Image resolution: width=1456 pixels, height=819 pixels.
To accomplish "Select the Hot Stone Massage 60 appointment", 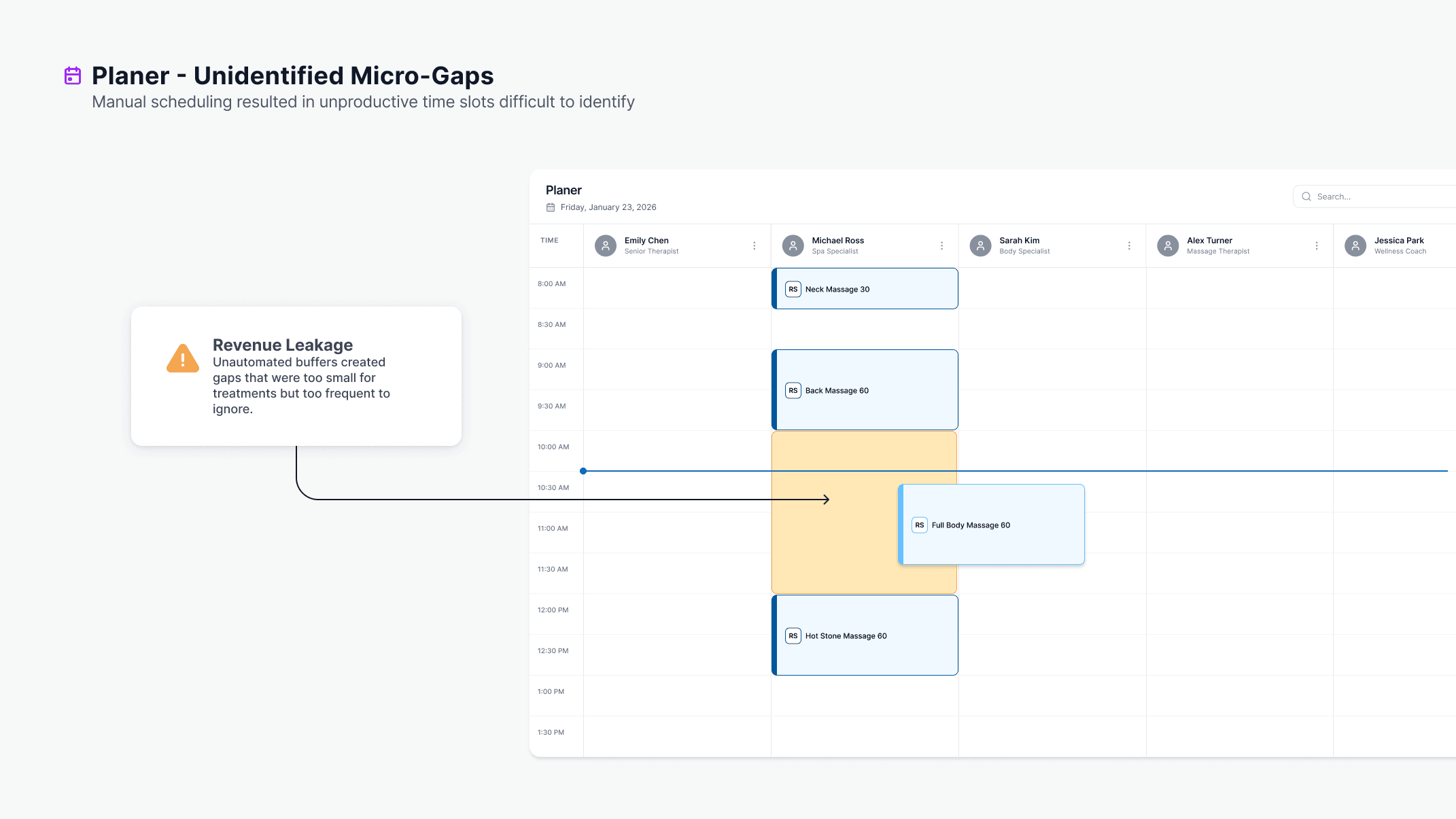I will (x=865, y=635).
